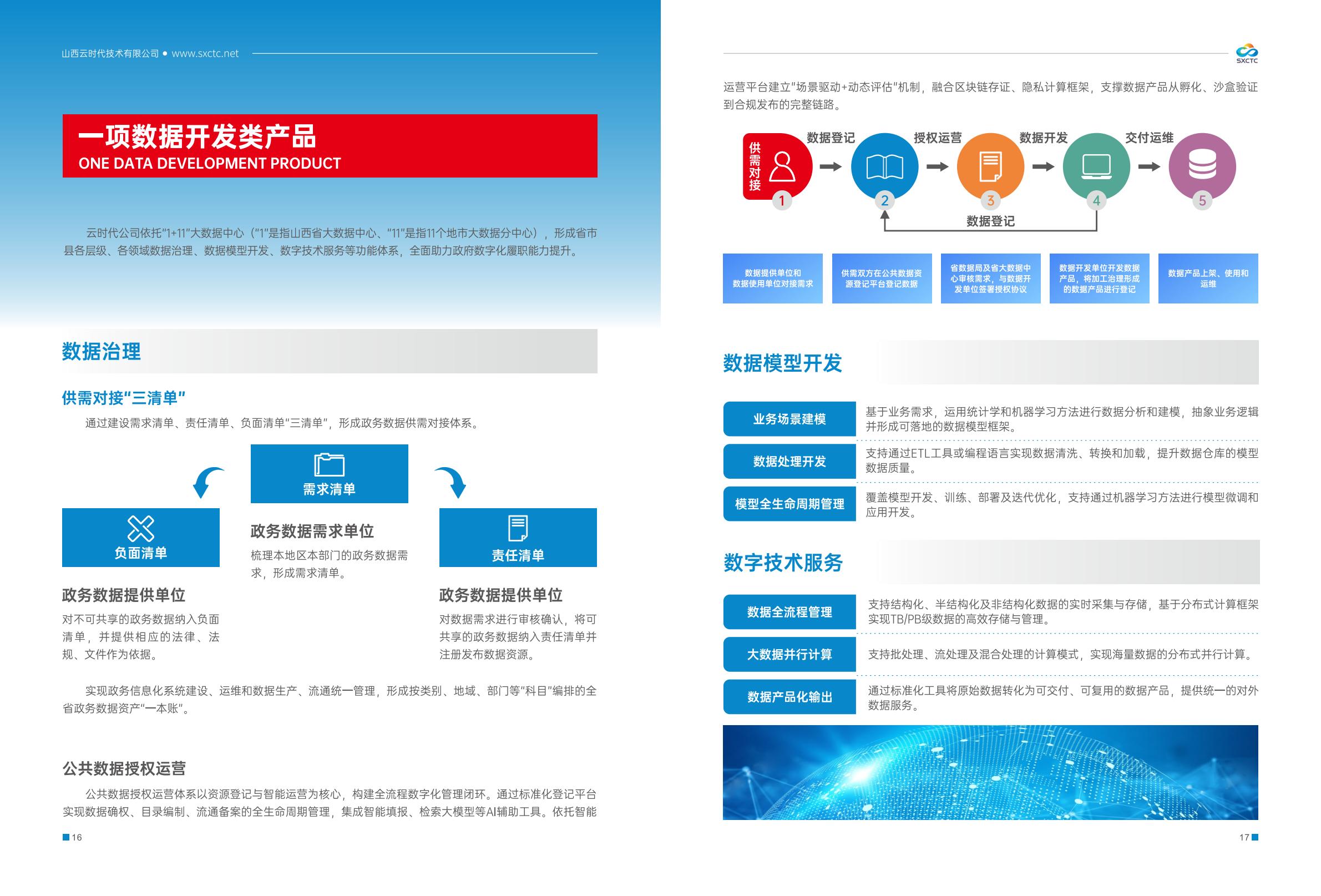The image size is (1321, 896).
Task: Click the 责任清单 label text
Action: coord(518,555)
